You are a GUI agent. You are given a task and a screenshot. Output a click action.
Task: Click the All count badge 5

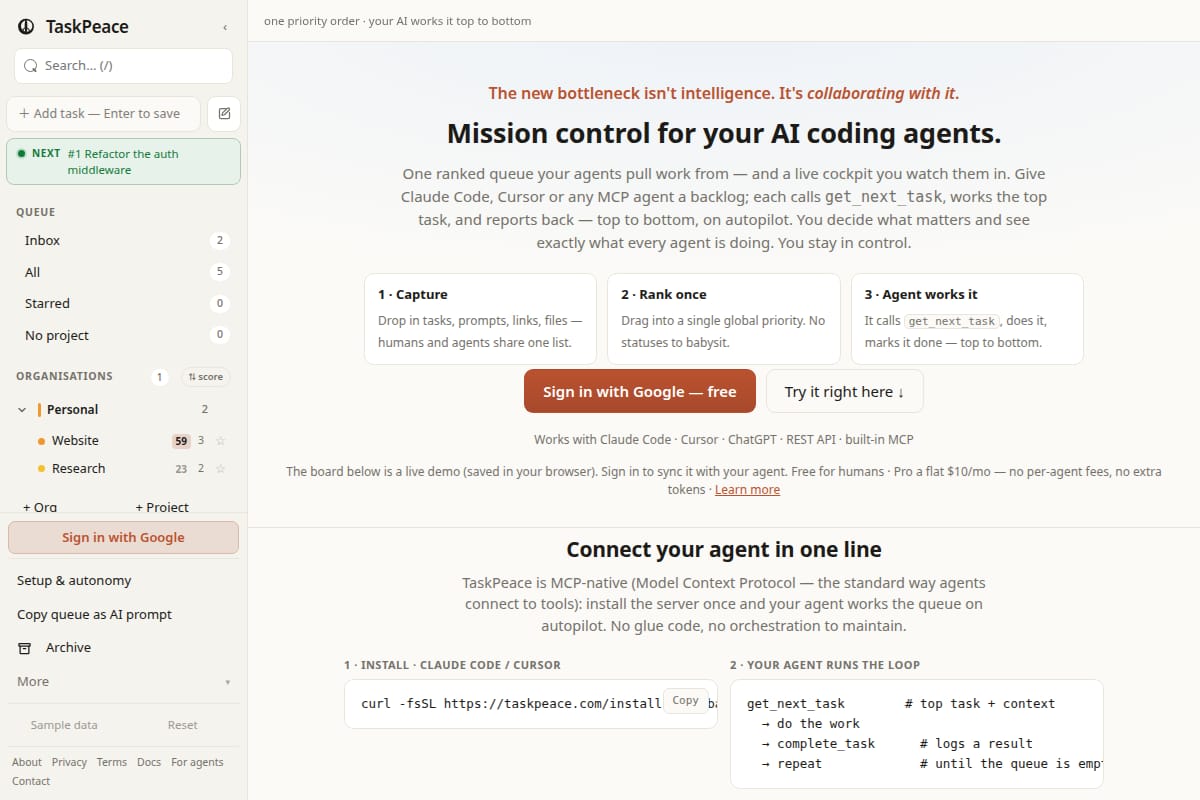pos(220,272)
